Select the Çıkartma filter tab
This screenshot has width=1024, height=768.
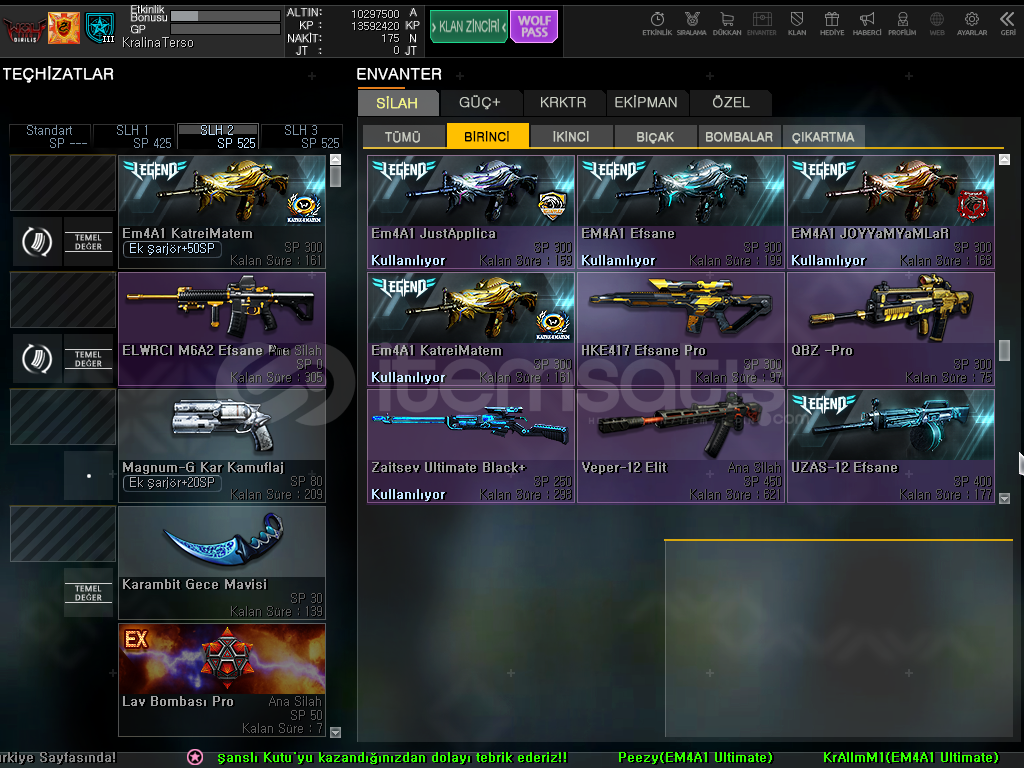point(823,136)
